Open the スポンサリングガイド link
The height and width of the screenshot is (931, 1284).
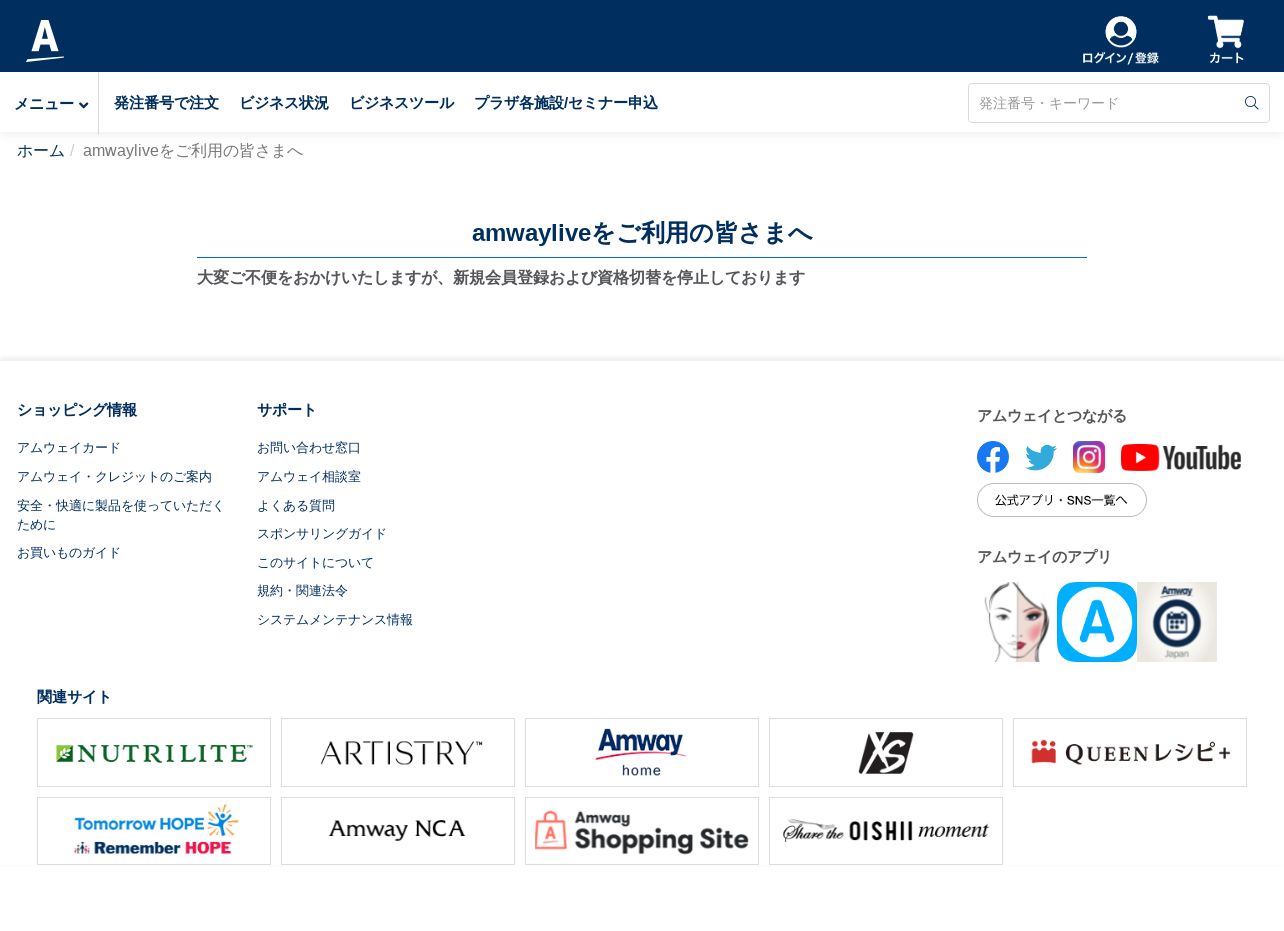pyautogui.click(x=322, y=534)
